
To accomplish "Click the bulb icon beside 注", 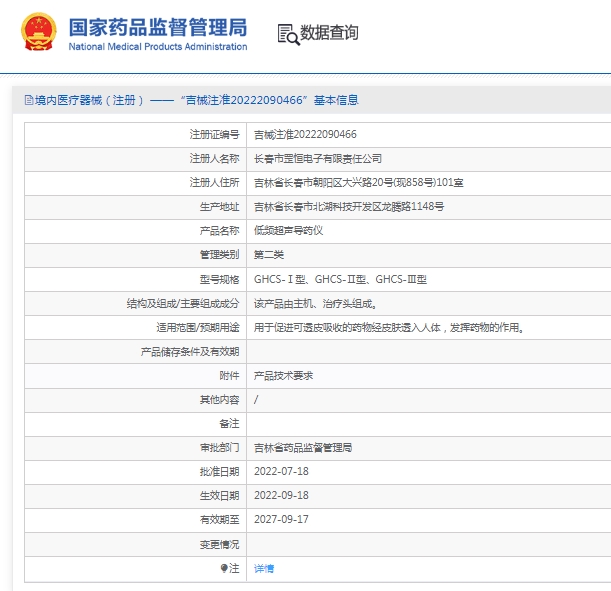I will pyautogui.click(x=224, y=568).
